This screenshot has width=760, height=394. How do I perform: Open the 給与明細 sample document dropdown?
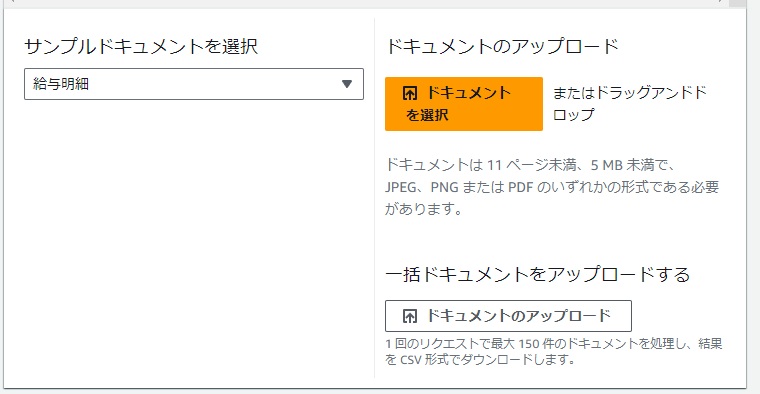coord(194,84)
